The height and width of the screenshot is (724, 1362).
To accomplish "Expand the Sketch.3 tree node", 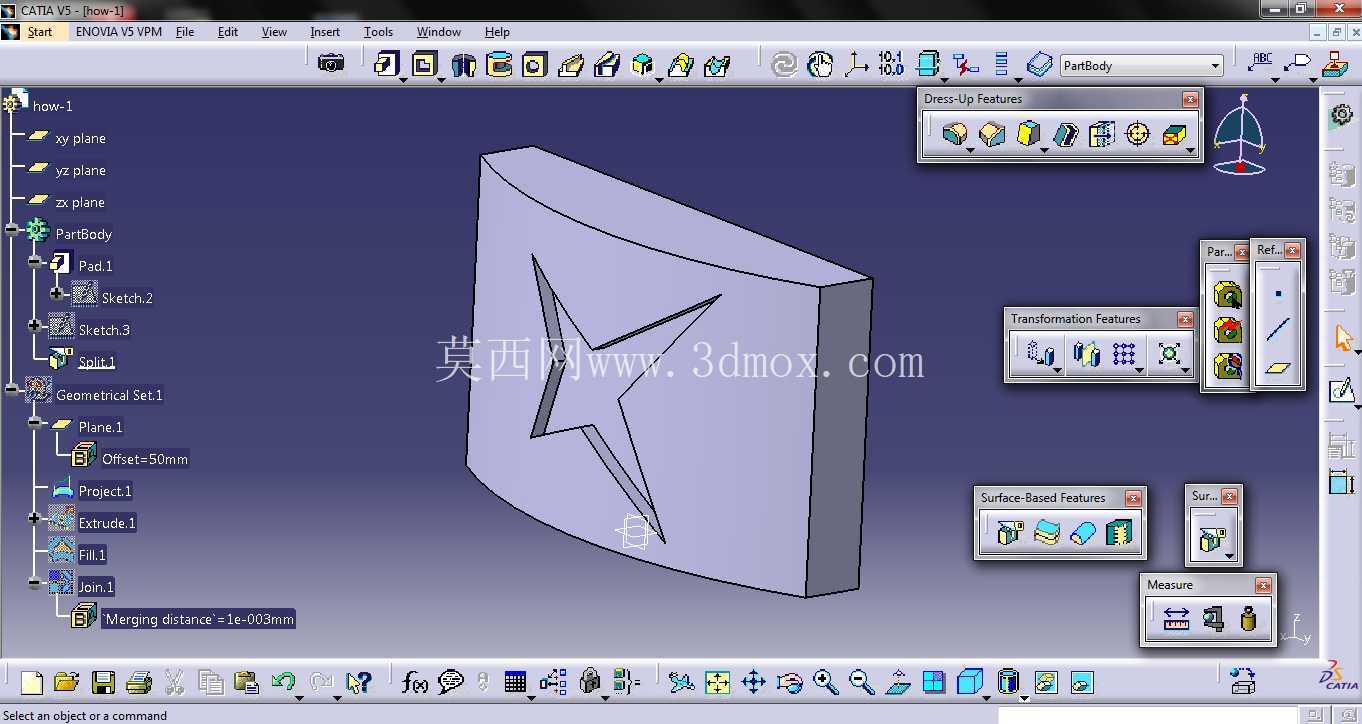I will point(35,326).
